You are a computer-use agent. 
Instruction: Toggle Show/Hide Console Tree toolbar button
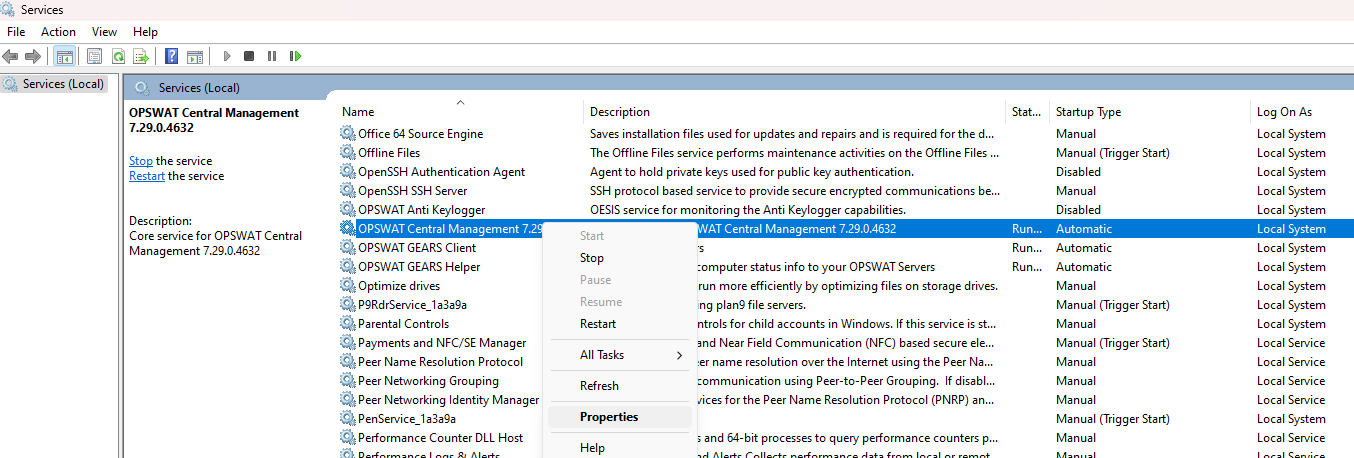point(64,56)
